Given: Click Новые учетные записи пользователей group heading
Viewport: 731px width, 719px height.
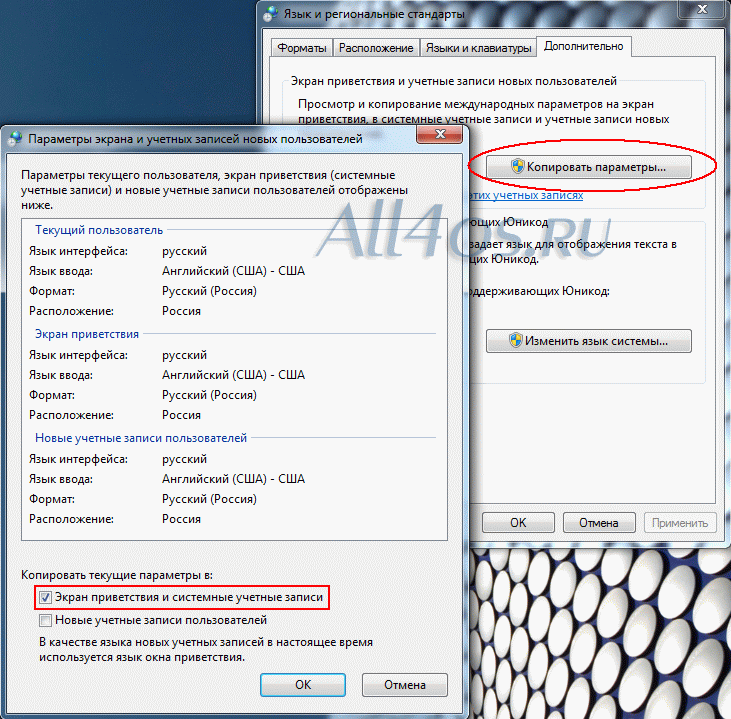Looking at the screenshot, I should coord(141,438).
